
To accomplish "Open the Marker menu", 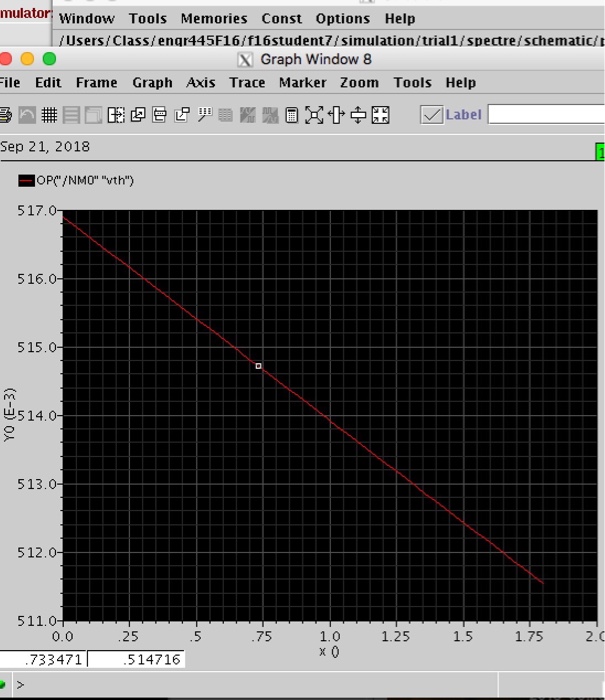I will point(303,83).
